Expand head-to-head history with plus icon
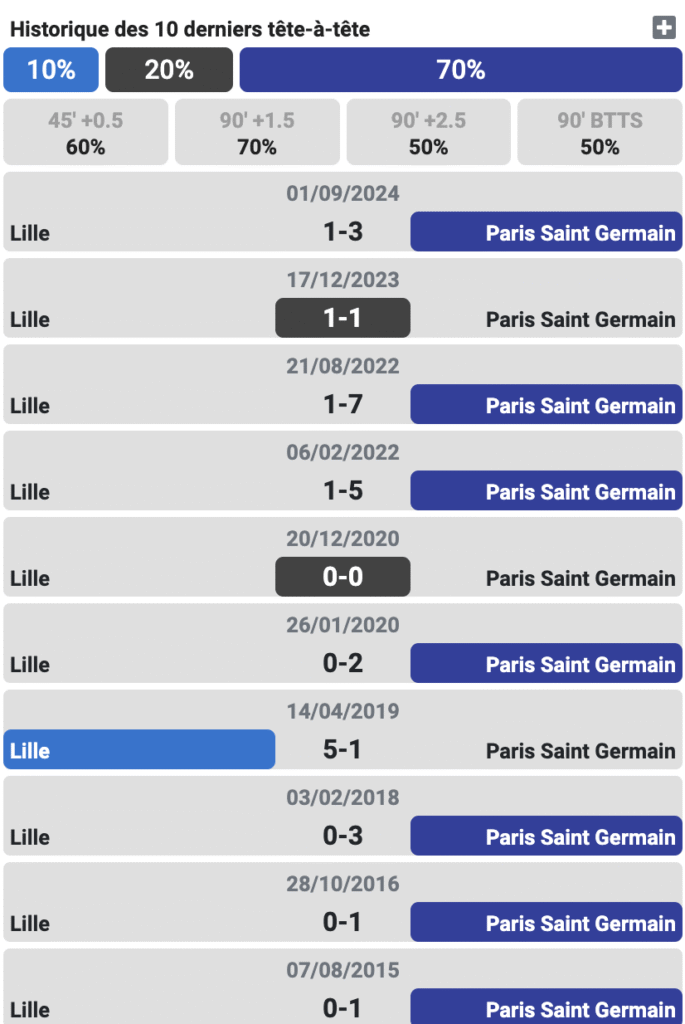This screenshot has width=685, height=1024. 664,28
